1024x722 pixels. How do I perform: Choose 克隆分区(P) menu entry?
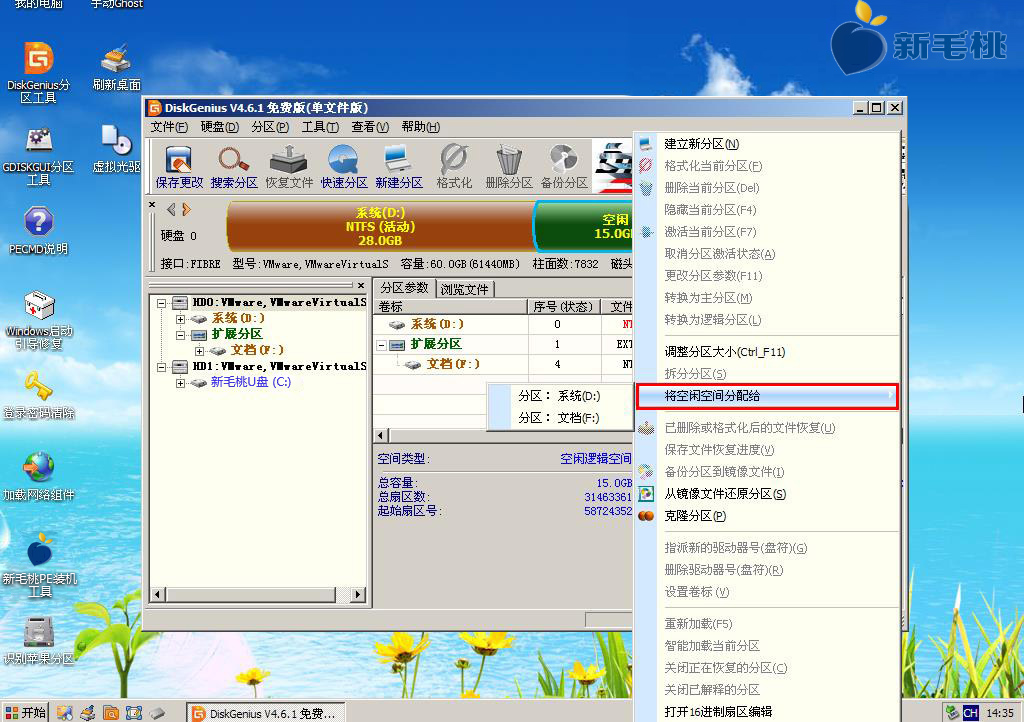(767, 516)
